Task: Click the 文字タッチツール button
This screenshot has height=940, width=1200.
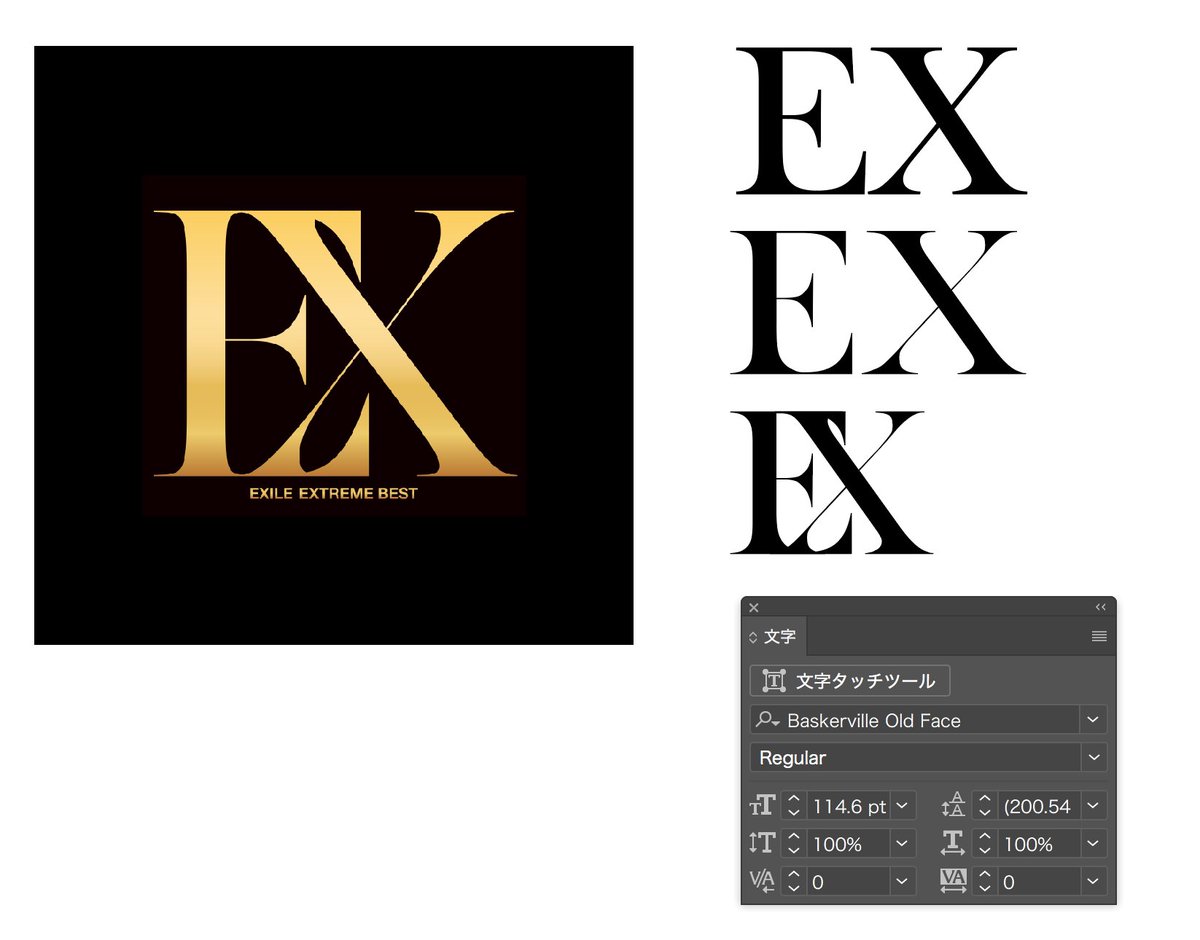Action: (850, 681)
